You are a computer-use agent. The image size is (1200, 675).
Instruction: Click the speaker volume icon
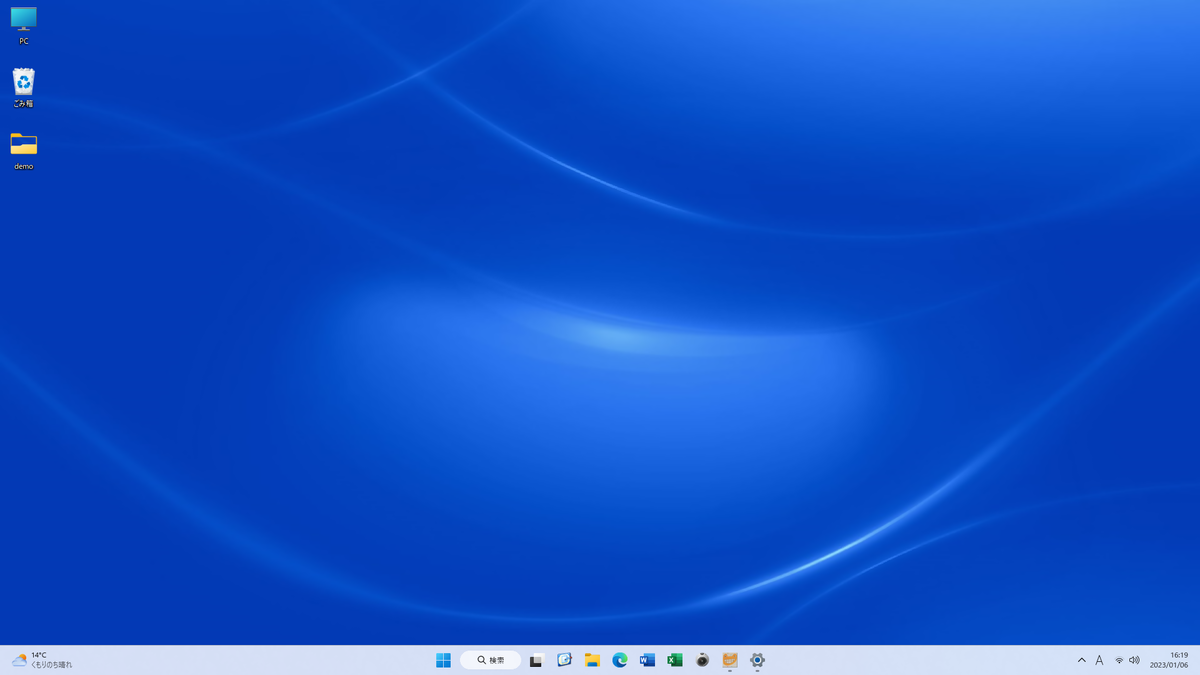click(x=1134, y=660)
